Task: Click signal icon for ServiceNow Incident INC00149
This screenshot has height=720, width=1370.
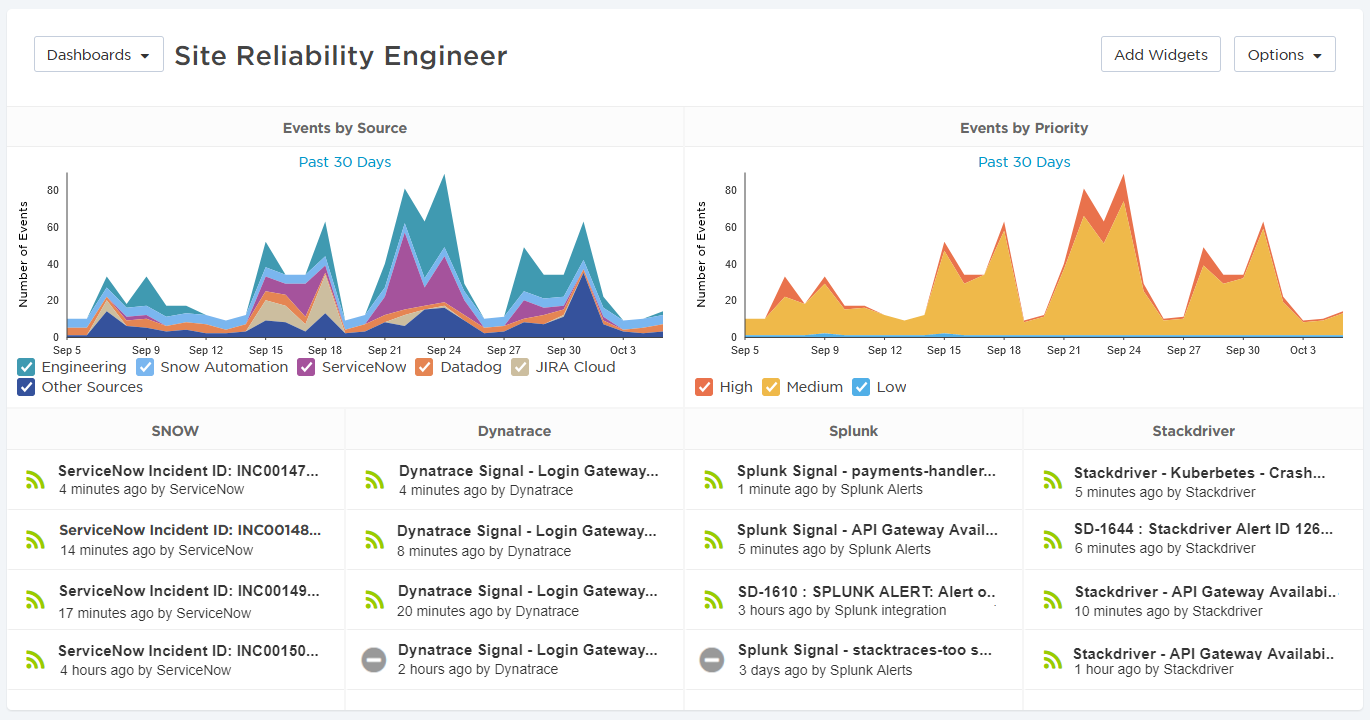Action: click(35, 600)
